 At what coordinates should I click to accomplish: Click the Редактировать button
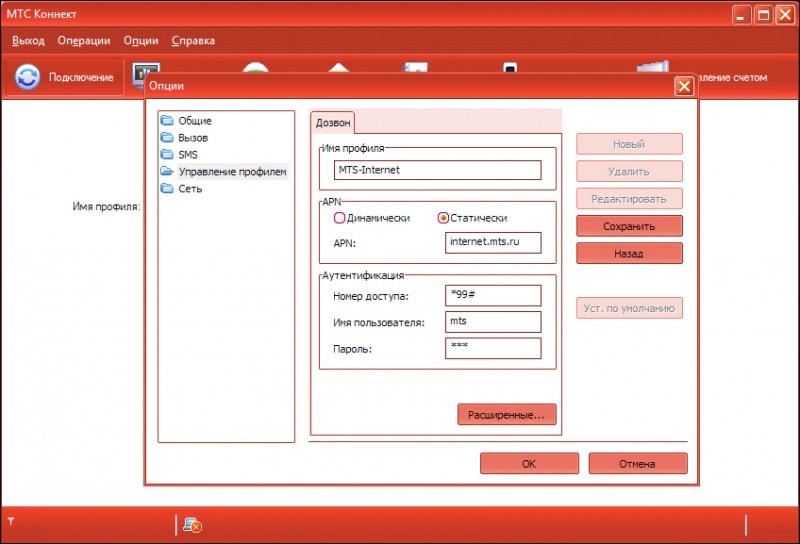tap(629, 199)
